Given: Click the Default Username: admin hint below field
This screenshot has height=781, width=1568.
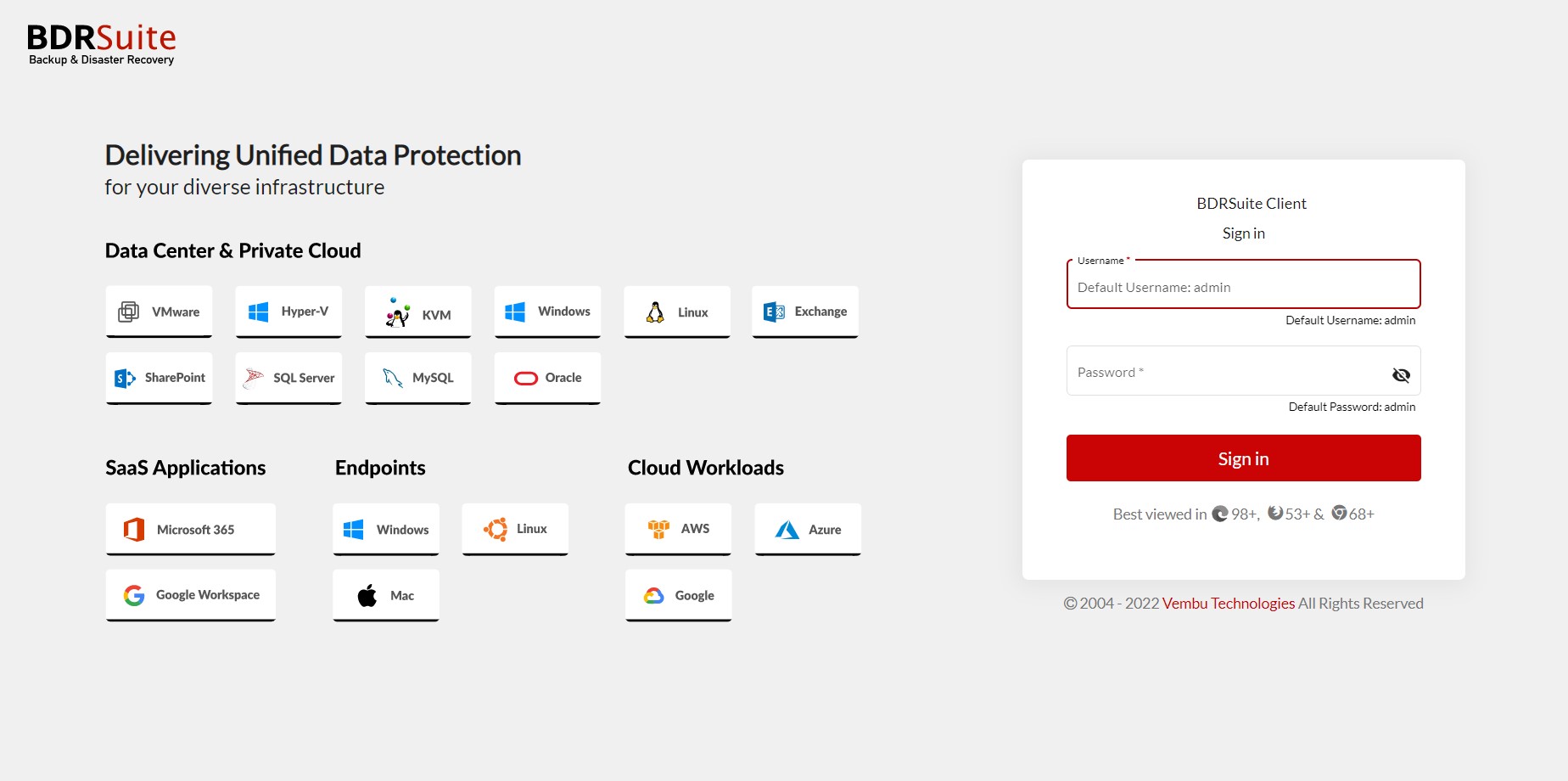Looking at the screenshot, I should click(x=1350, y=320).
